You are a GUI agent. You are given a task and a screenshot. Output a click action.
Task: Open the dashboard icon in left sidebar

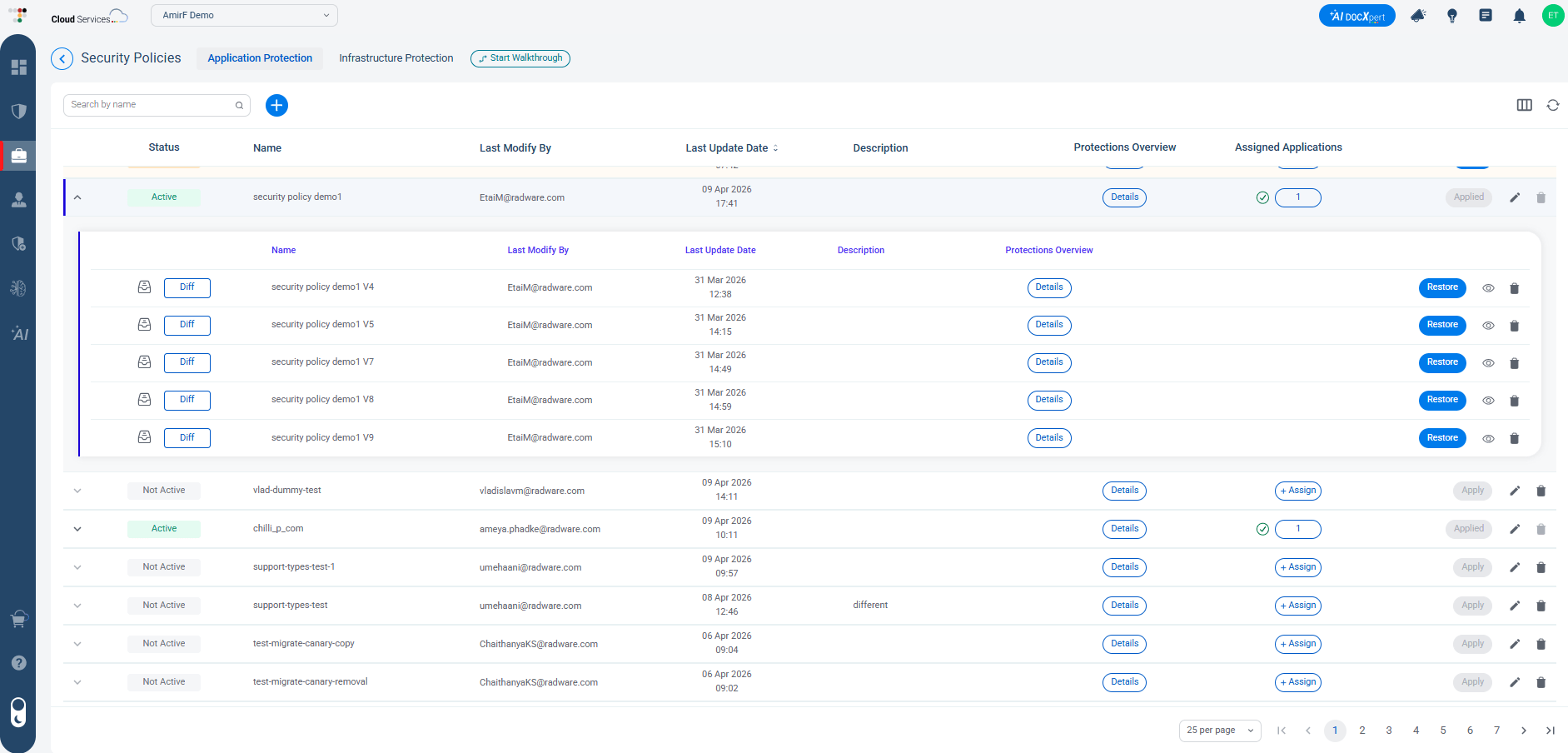18,67
